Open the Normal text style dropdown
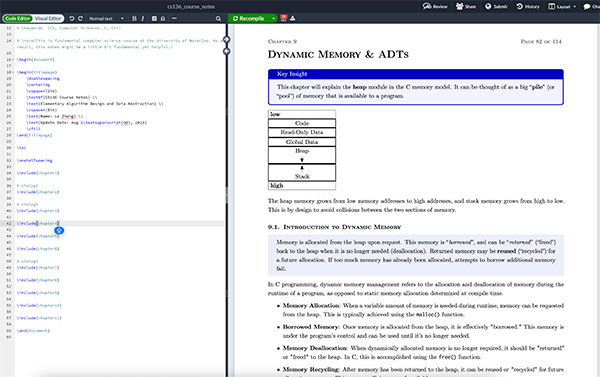The height and width of the screenshot is (377, 600). [x=106, y=18]
